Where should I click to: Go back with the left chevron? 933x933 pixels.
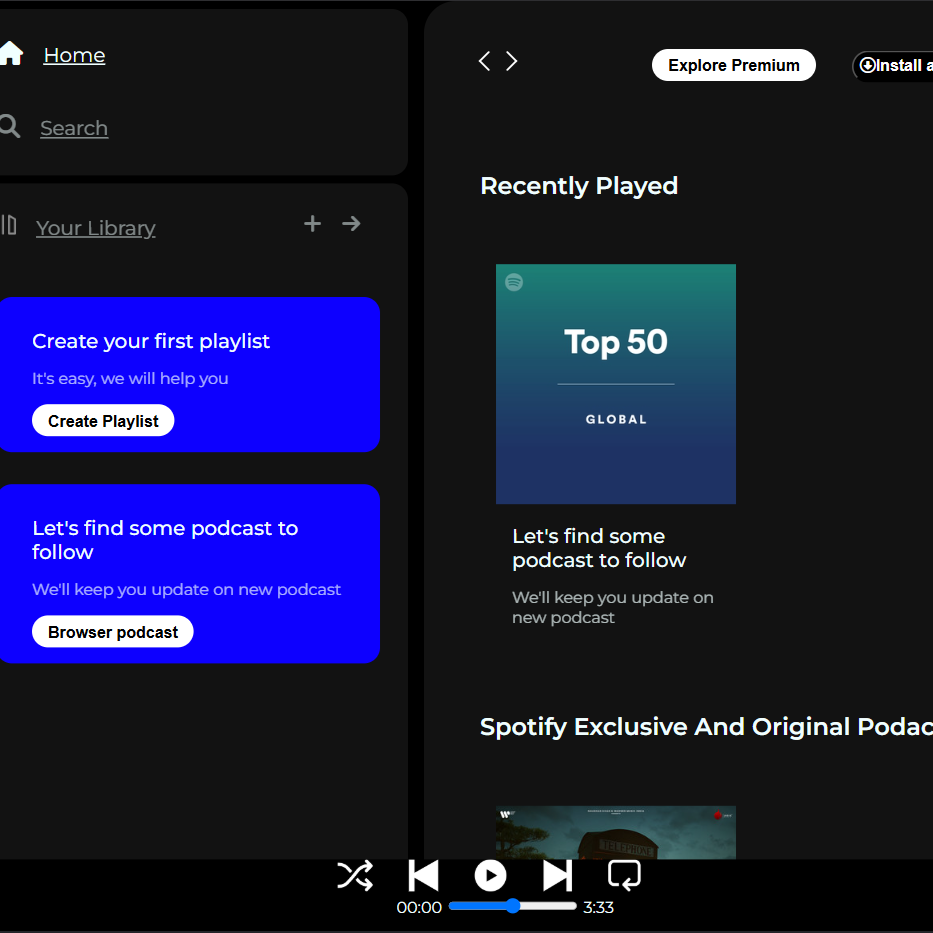coord(484,61)
